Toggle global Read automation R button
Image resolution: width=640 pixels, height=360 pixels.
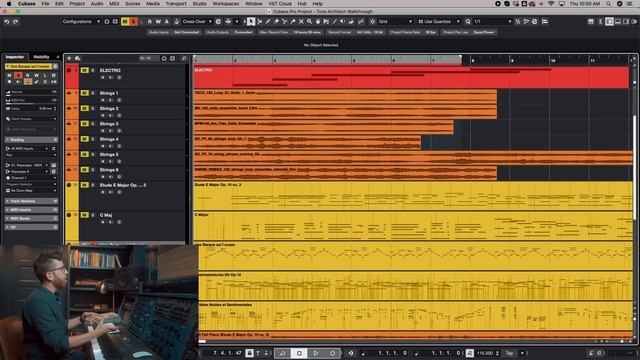tap(150, 21)
